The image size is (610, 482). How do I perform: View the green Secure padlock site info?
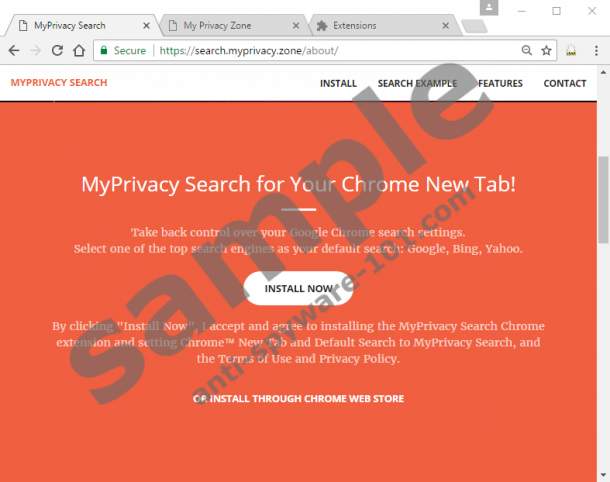[123, 51]
